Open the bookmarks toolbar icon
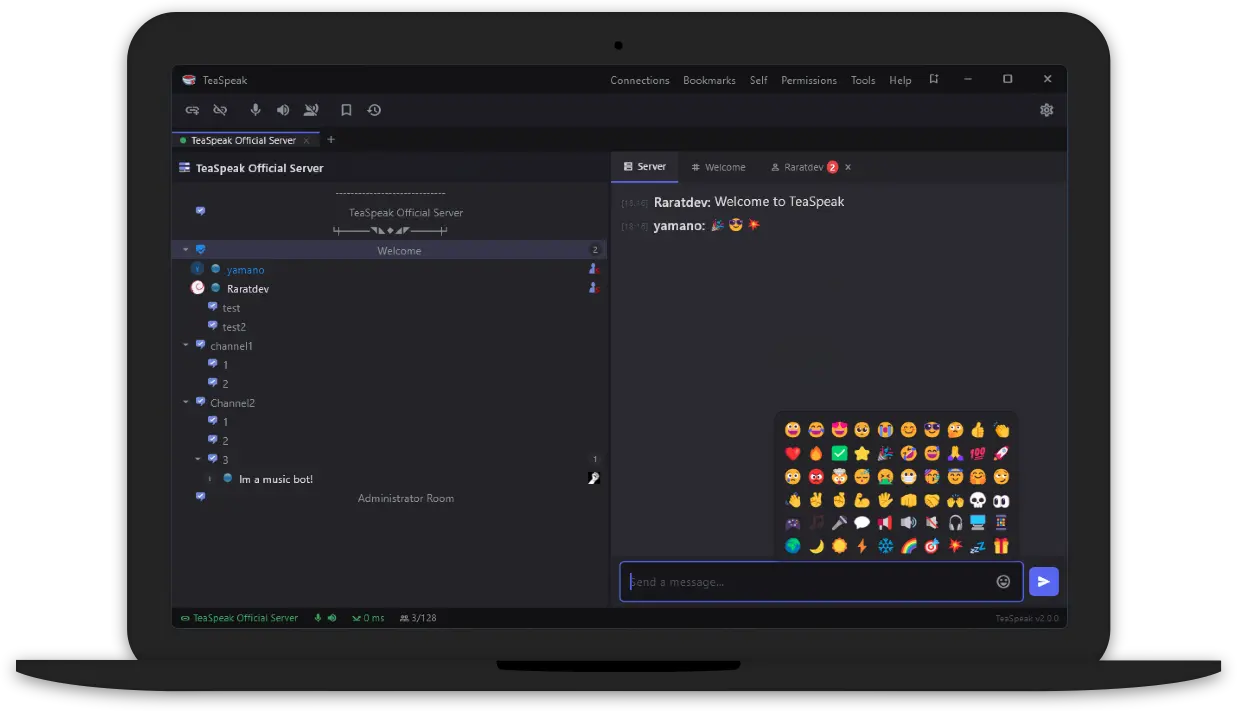This screenshot has height=711, width=1237. [346, 110]
